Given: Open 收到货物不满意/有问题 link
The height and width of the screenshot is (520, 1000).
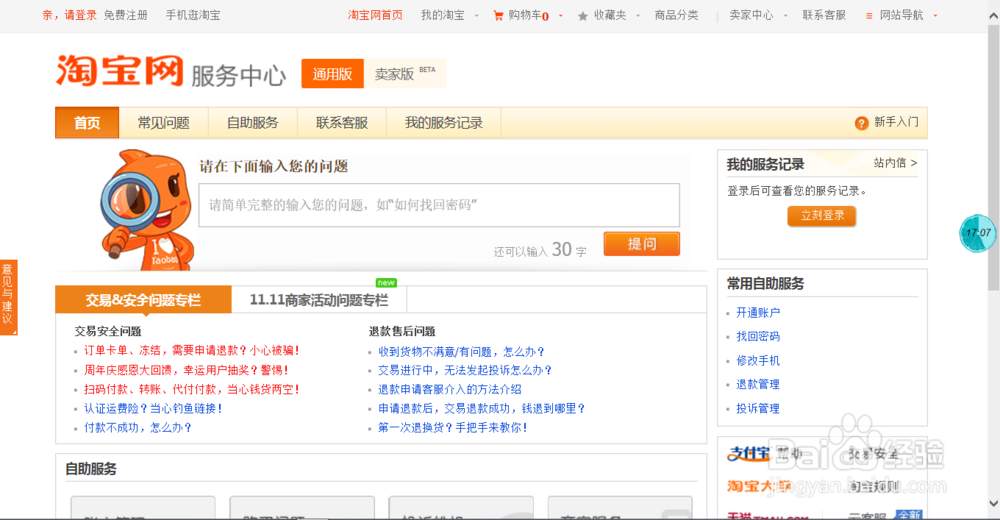Looking at the screenshot, I should tap(461, 352).
